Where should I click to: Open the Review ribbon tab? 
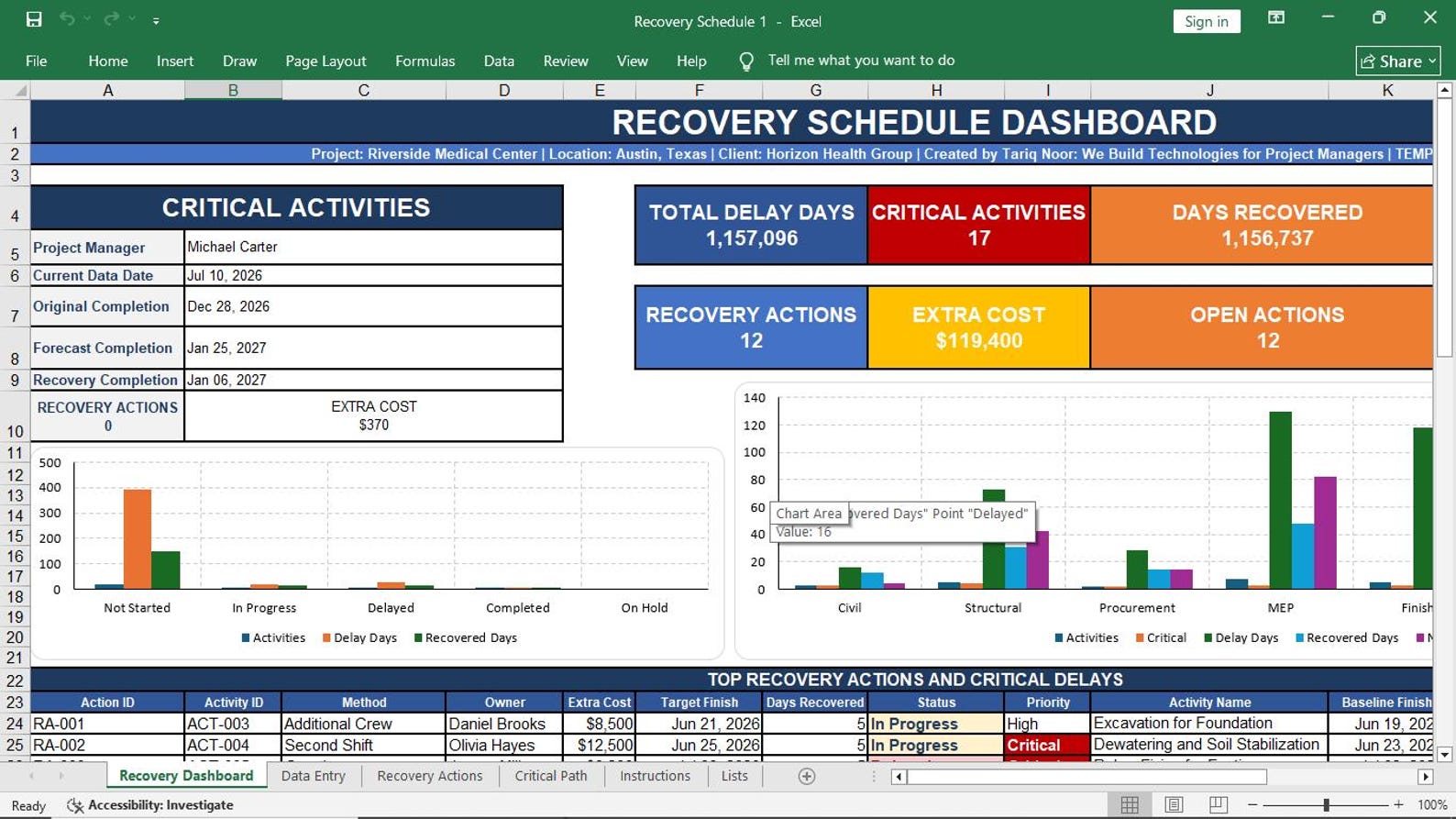point(566,61)
